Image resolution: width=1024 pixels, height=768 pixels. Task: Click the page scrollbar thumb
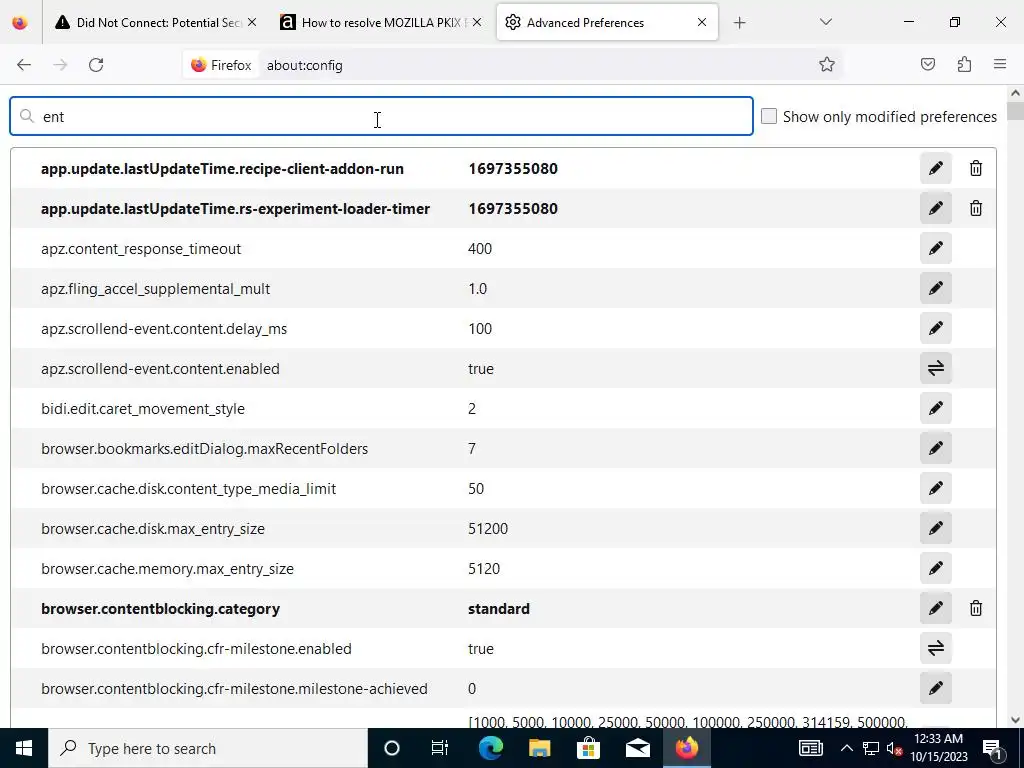[1015, 110]
